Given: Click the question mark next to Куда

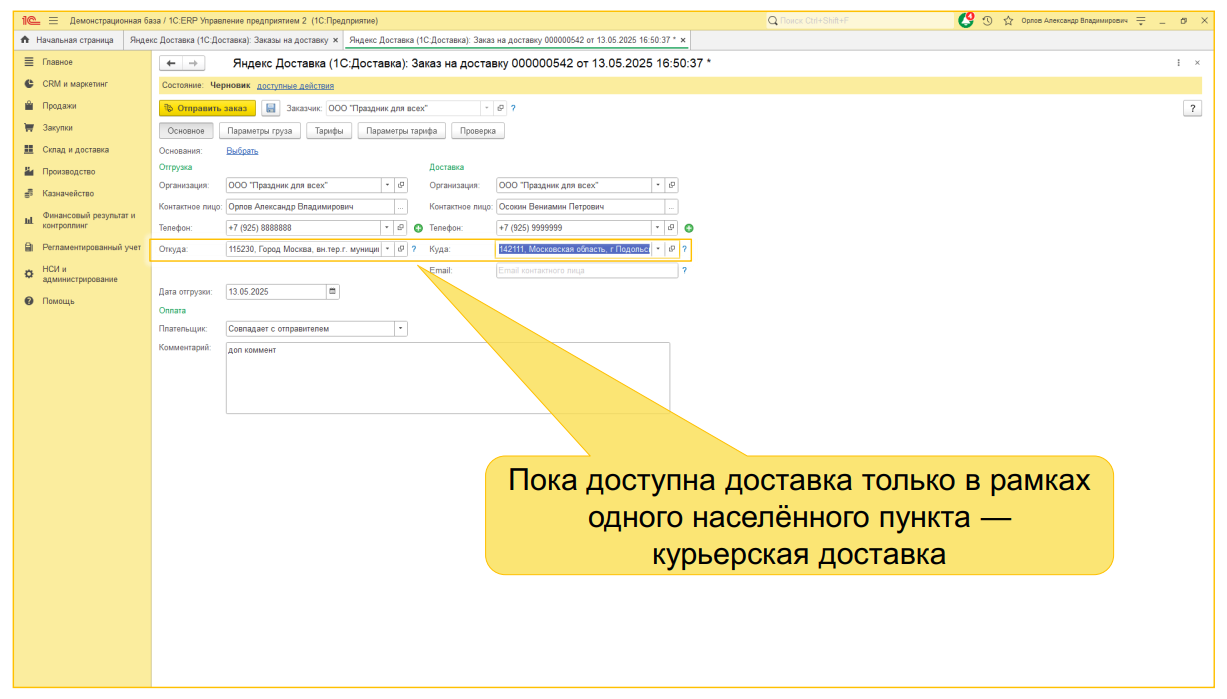Looking at the screenshot, I should pos(684,249).
